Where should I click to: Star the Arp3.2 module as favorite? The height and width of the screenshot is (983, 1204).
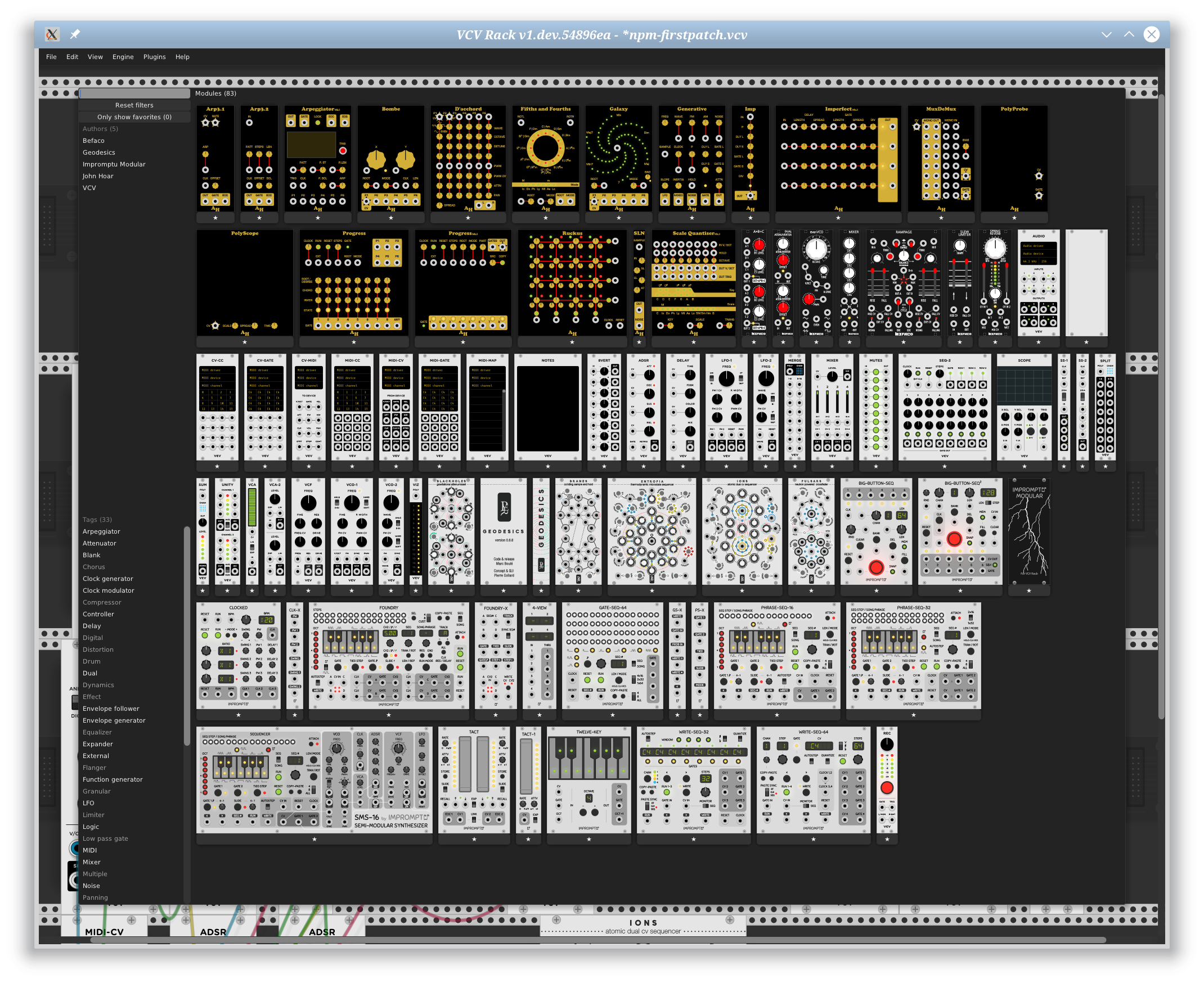point(259,218)
